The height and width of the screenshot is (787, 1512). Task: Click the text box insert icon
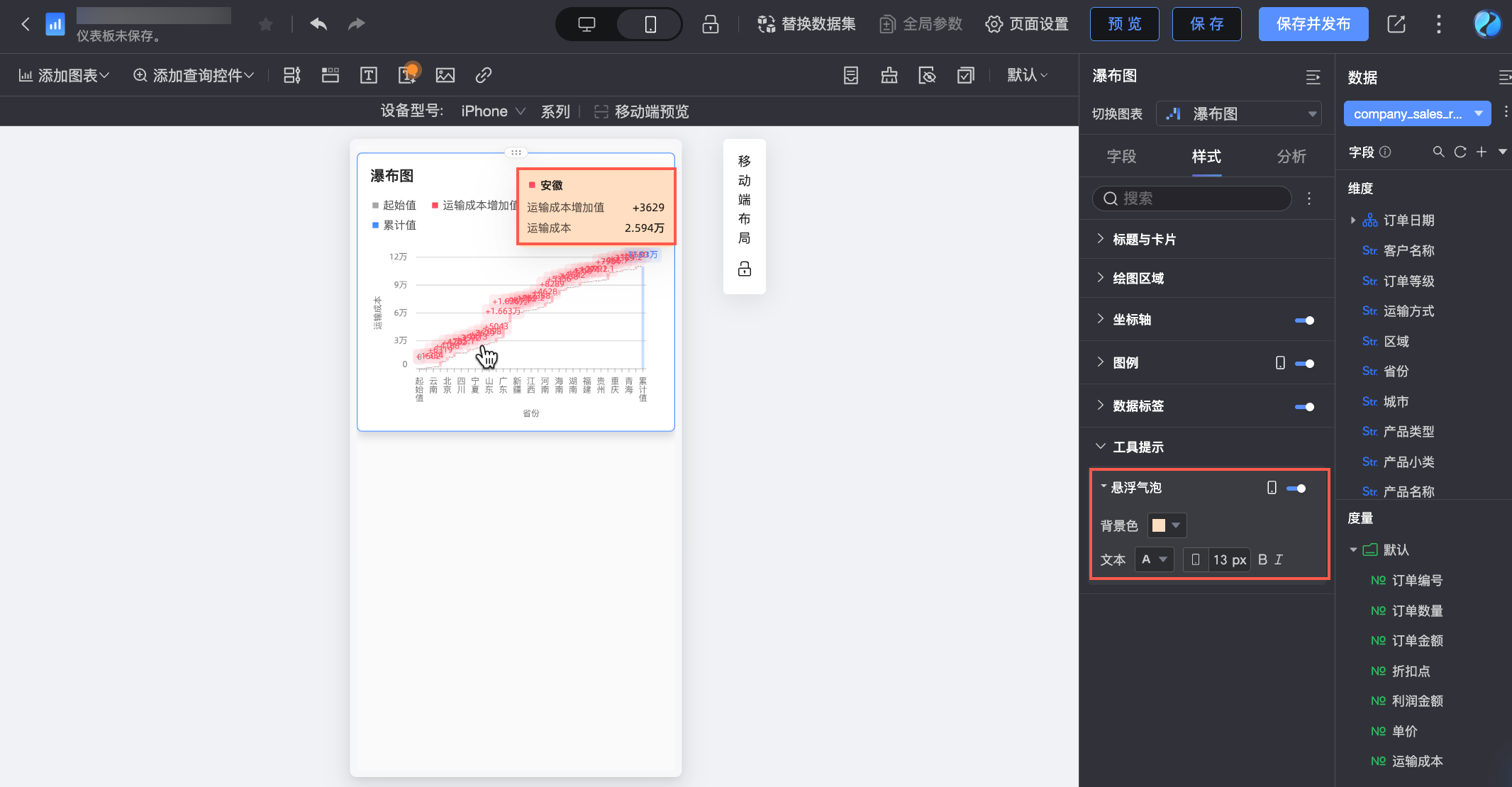point(369,75)
